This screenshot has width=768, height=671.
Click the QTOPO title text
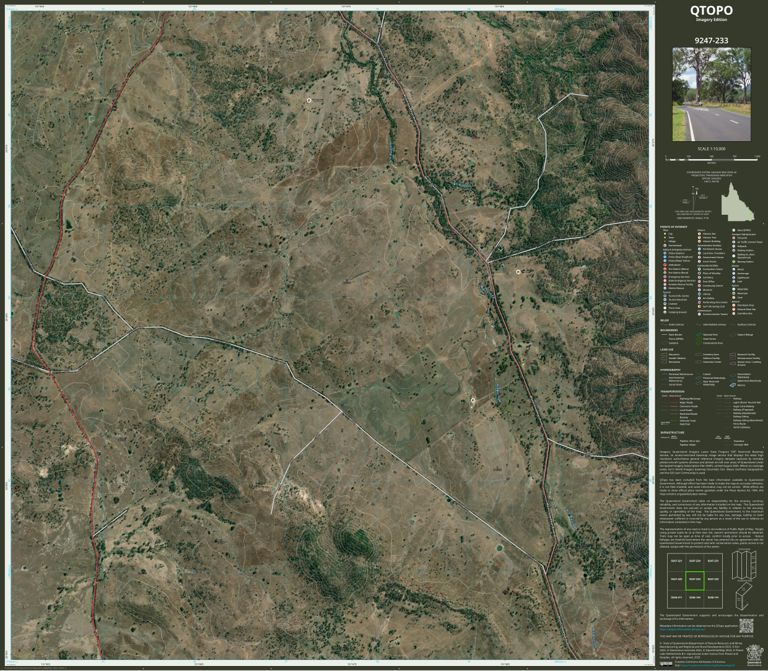712,10
